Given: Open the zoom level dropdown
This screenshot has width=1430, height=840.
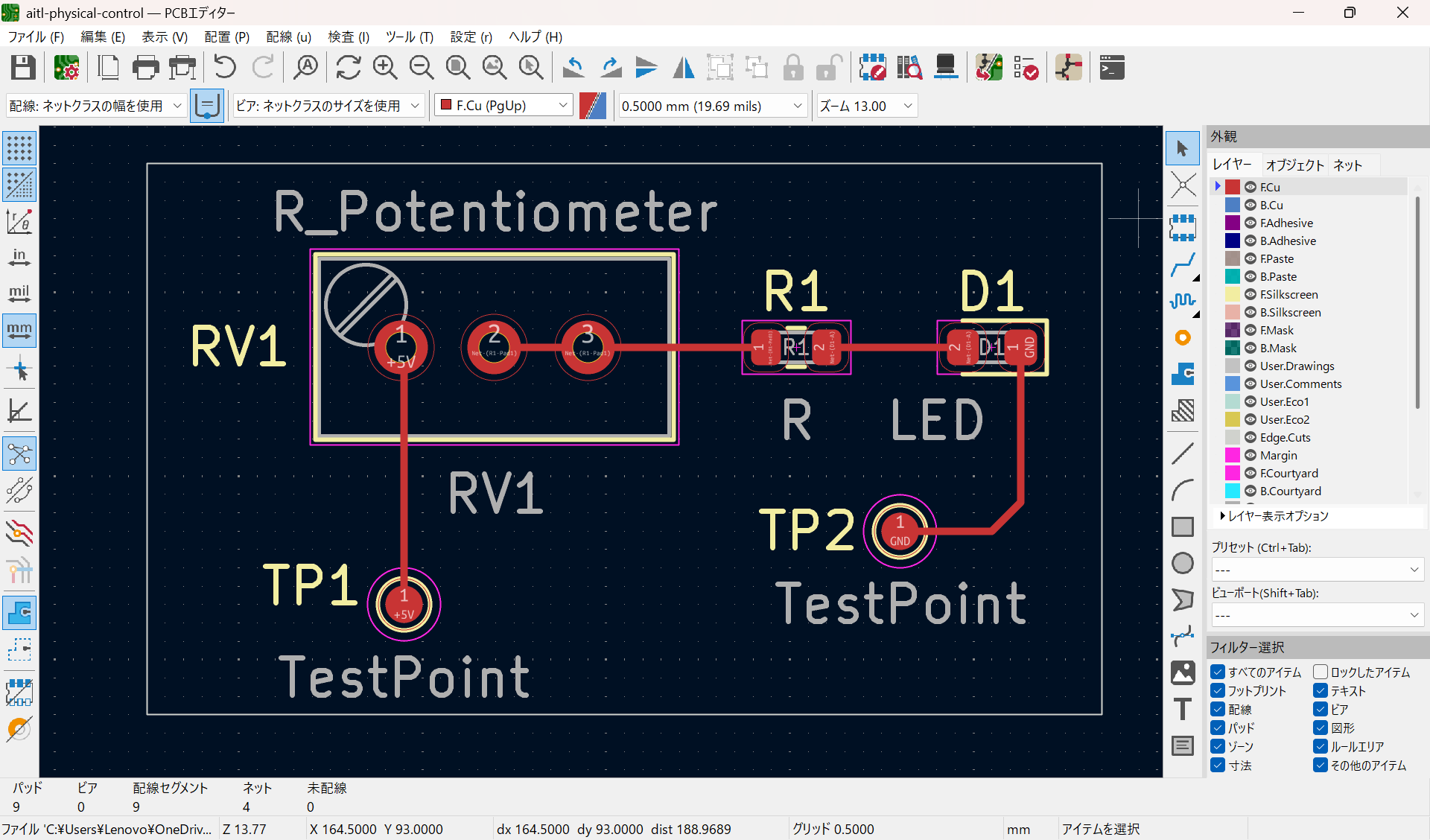Looking at the screenshot, I should click(908, 106).
